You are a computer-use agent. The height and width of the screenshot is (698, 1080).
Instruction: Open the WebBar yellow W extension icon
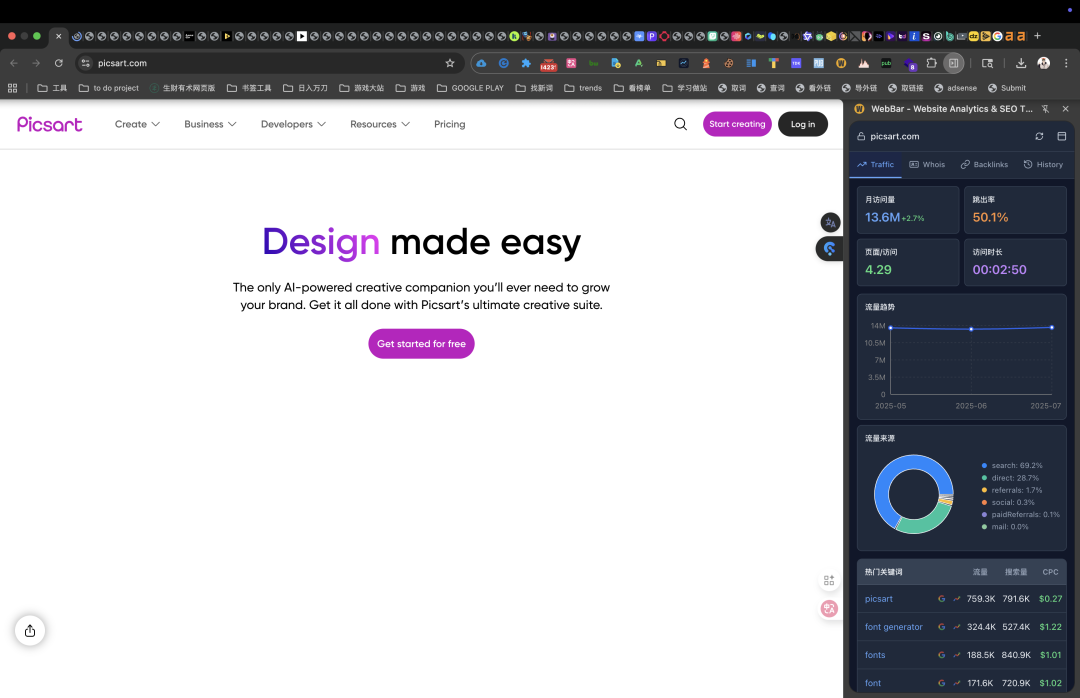841,63
